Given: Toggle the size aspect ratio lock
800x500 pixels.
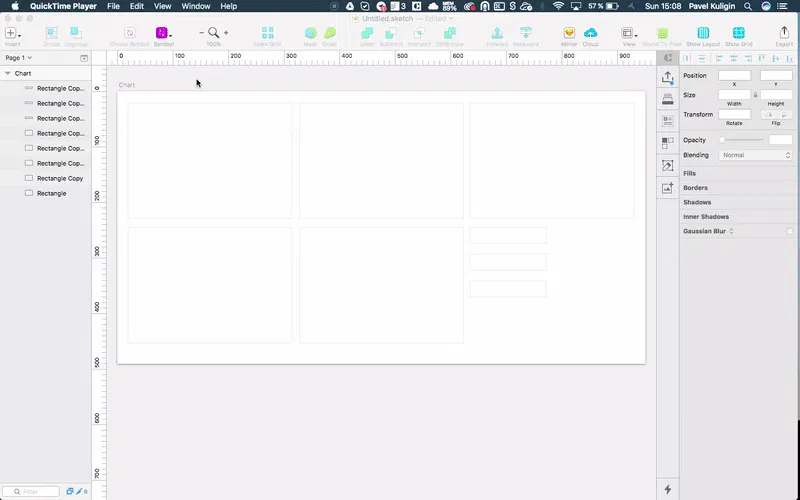Looking at the screenshot, I should pyautogui.click(x=756, y=95).
